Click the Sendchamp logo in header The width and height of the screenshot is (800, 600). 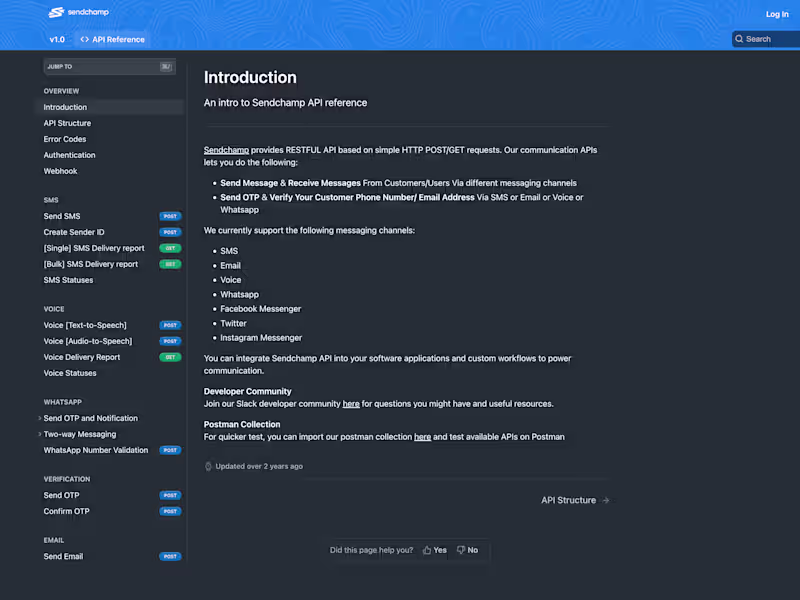pos(78,13)
